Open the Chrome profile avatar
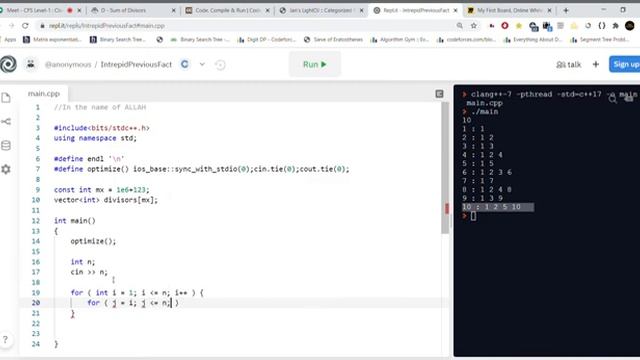 coord(630,26)
